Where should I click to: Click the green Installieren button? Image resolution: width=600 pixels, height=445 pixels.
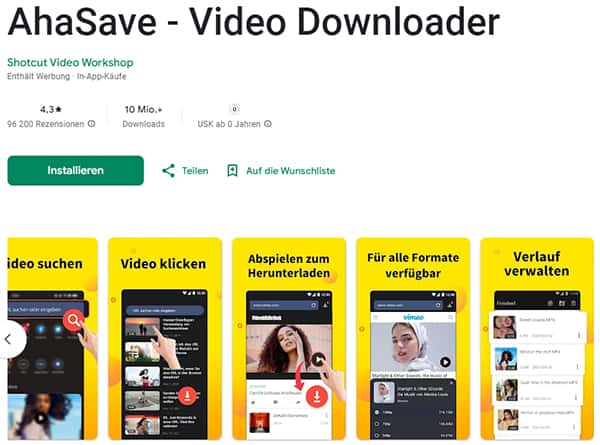tap(75, 170)
